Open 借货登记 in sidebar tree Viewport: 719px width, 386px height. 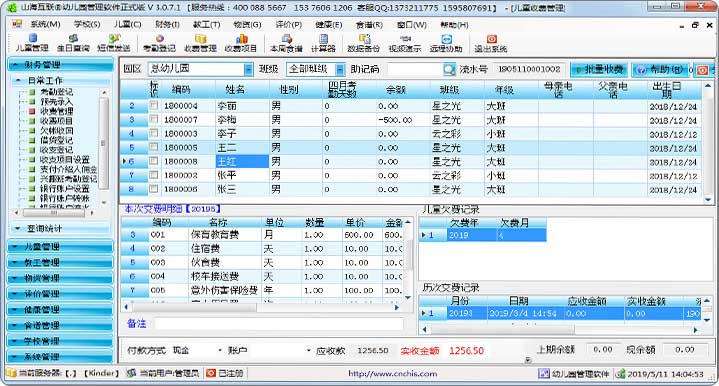tap(56, 140)
